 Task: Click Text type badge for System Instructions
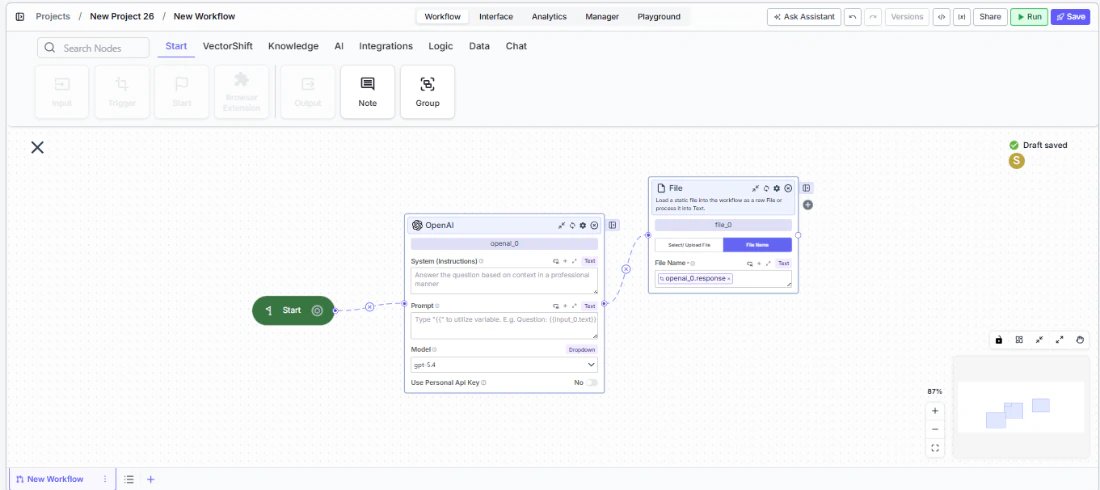[x=589, y=261]
